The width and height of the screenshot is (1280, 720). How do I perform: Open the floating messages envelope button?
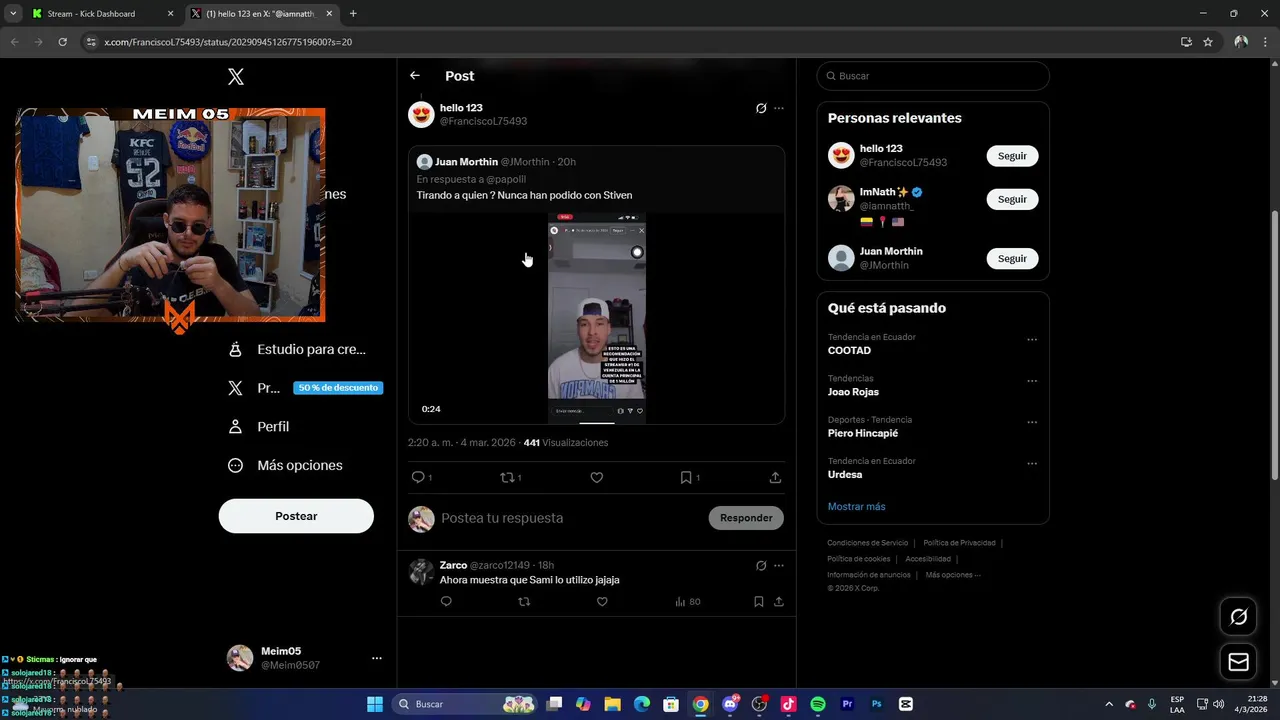coord(1238,662)
